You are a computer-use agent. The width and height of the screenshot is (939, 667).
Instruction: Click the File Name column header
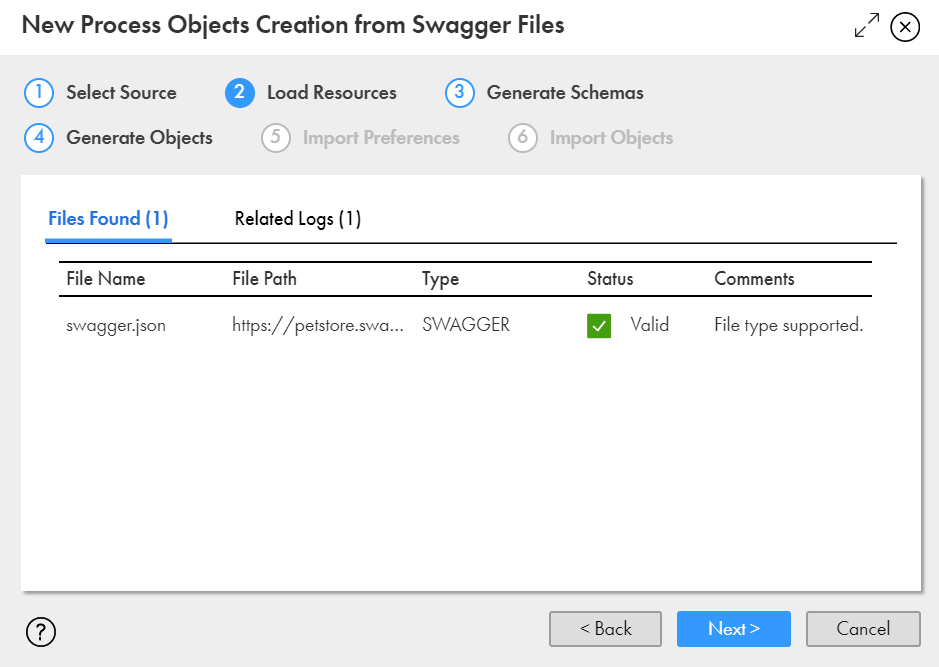click(105, 279)
